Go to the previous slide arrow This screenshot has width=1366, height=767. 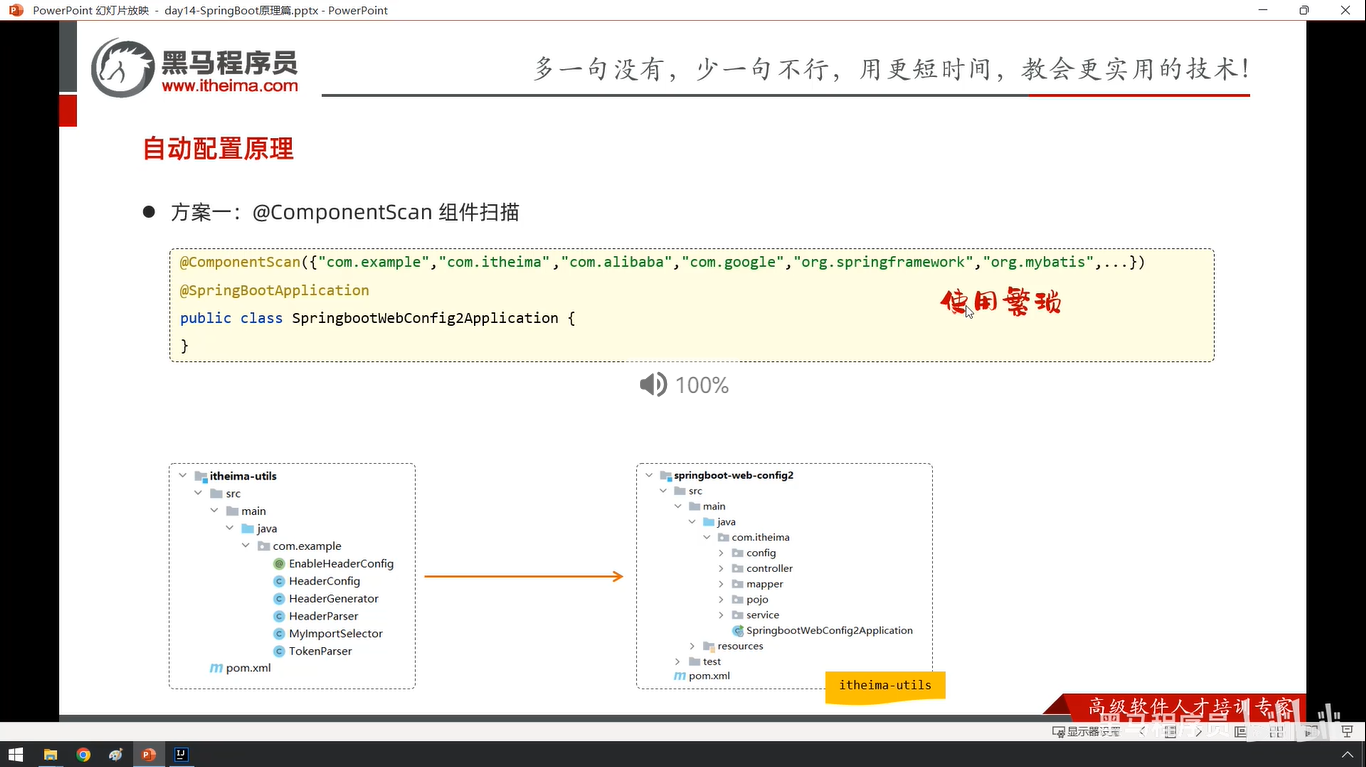click(1142, 731)
